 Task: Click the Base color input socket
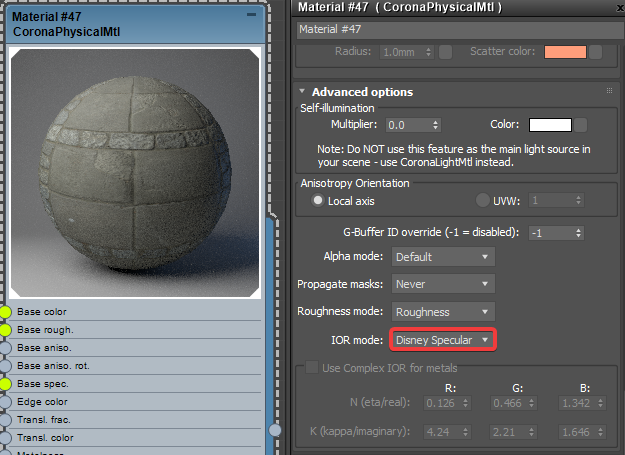coord(5,312)
